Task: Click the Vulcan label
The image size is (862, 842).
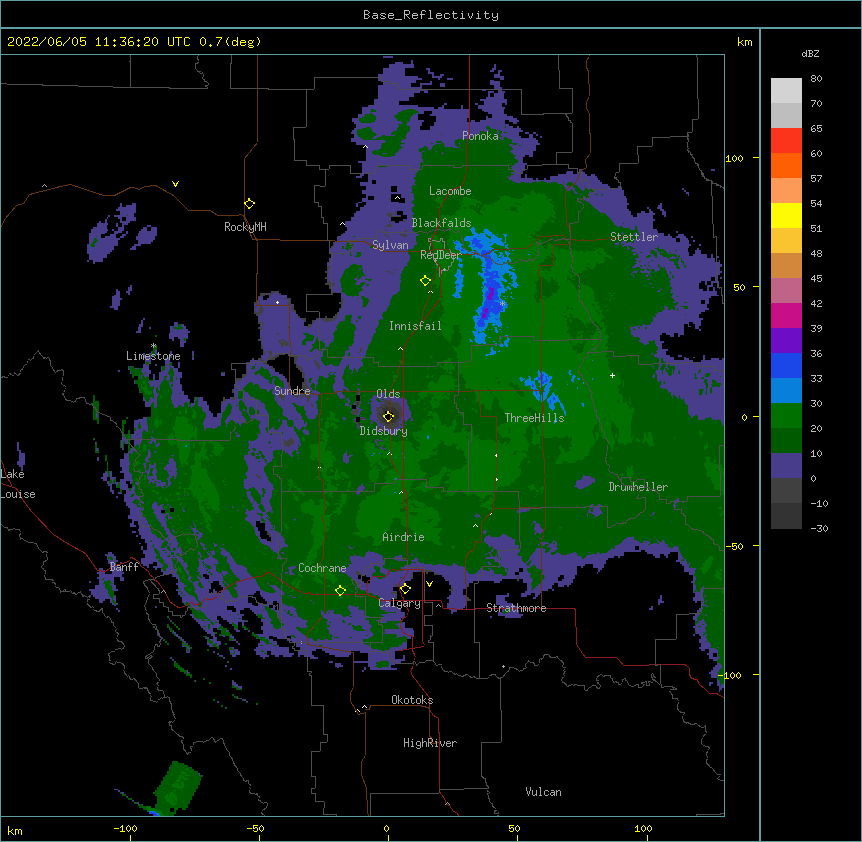Action: (543, 792)
